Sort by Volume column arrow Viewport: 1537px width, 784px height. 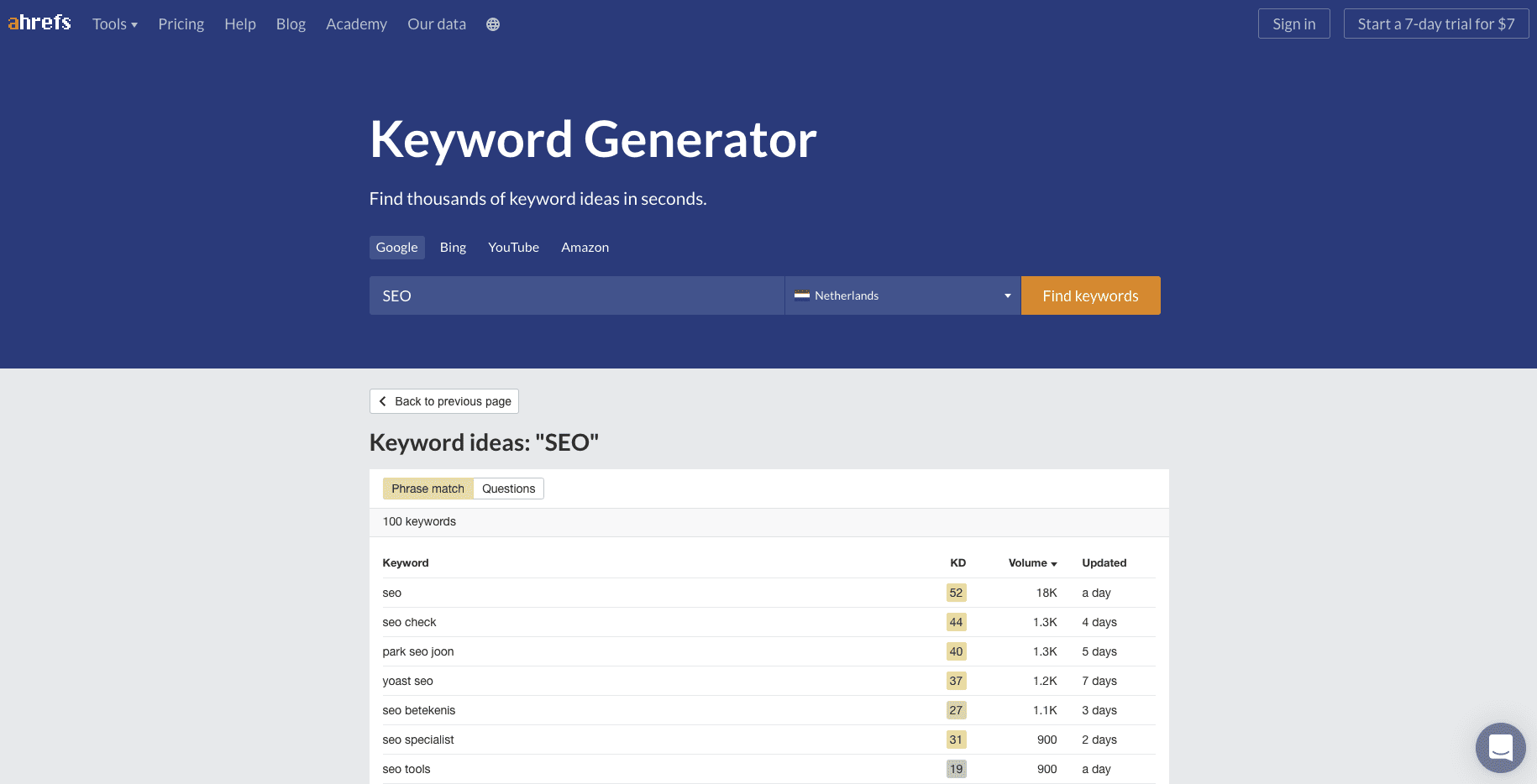click(x=1054, y=564)
